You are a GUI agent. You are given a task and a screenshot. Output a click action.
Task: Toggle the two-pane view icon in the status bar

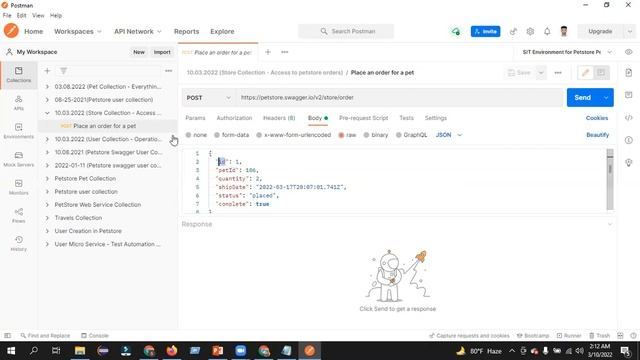pos(620,336)
